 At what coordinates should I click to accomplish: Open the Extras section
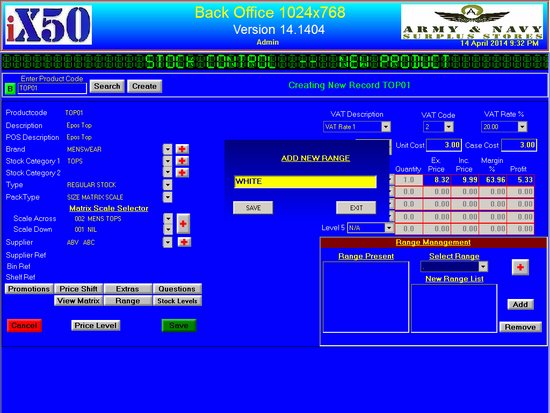(128, 289)
